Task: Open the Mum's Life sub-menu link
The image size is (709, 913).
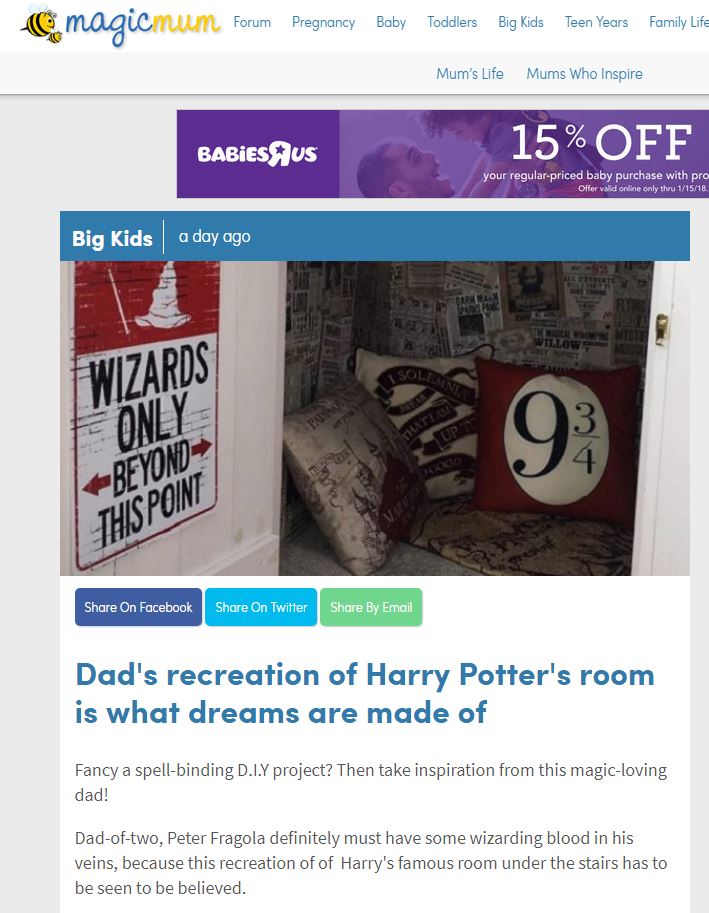Action: point(470,74)
